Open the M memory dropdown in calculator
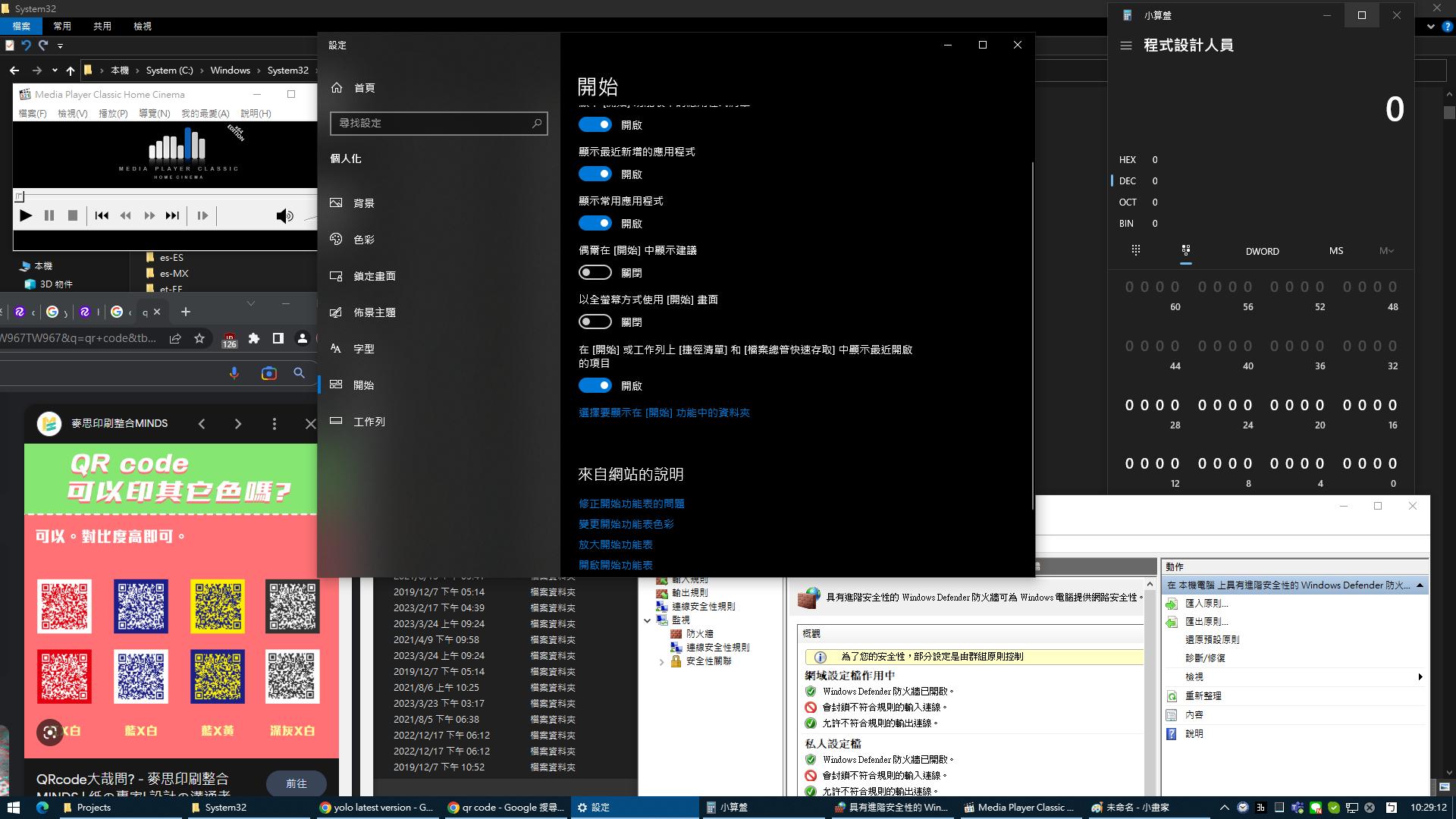Screen dimensions: 1456x819 coord(1387,251)
